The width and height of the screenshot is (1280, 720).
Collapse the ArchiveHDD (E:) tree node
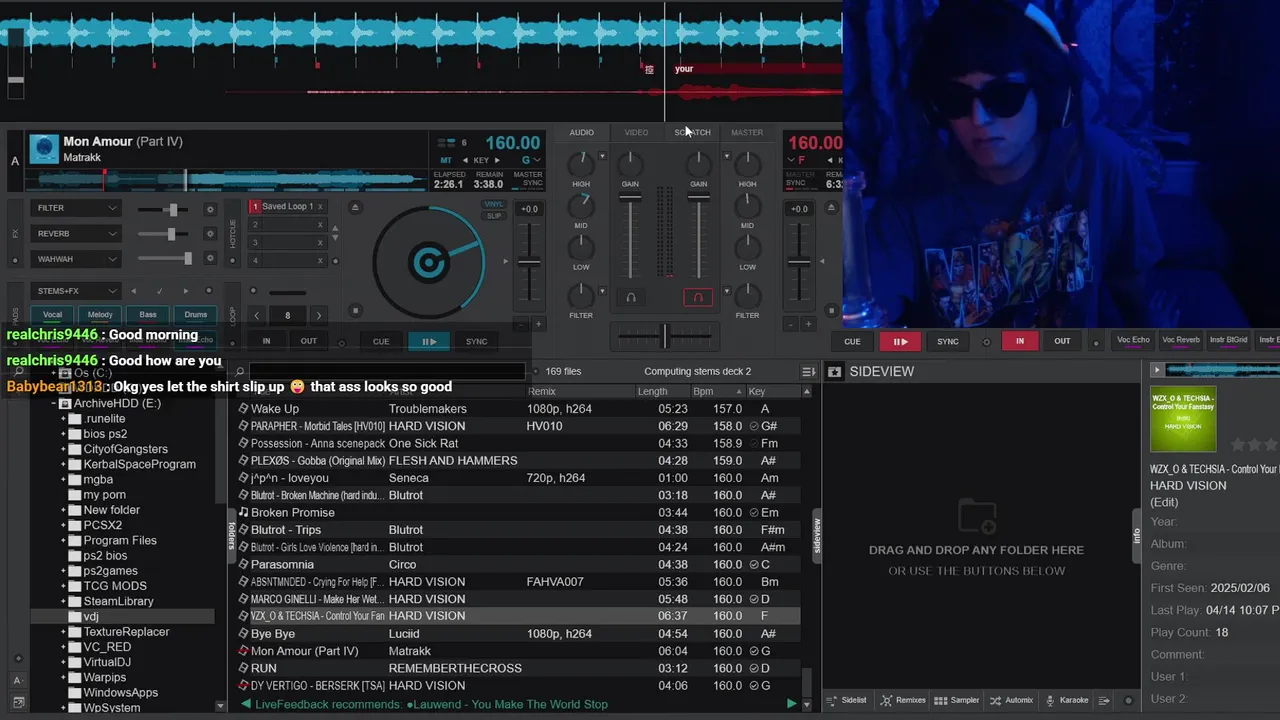(54, 404)
